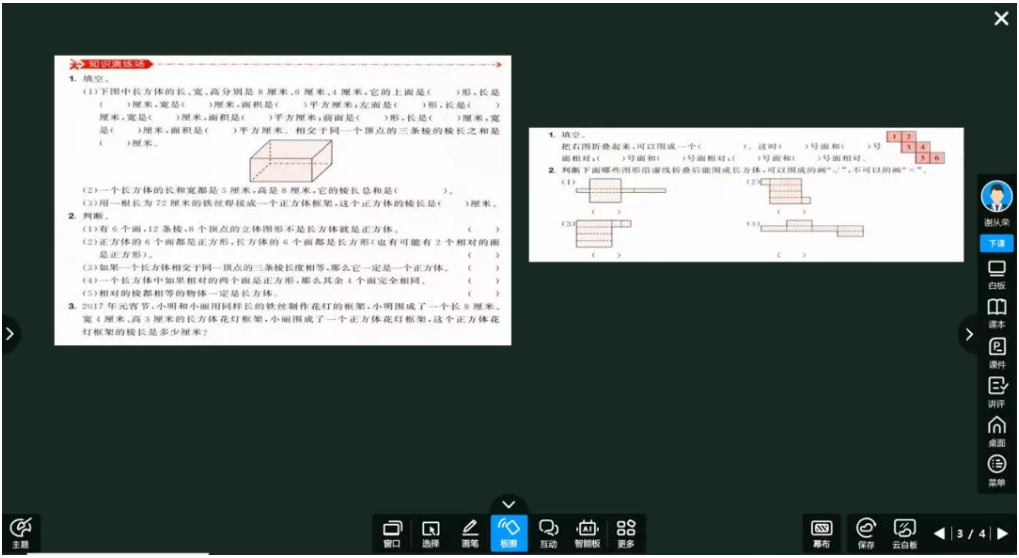1019x558 pixels.
Task: Collapse the bottom toolbar with chevron
Action: click(508, 504)
